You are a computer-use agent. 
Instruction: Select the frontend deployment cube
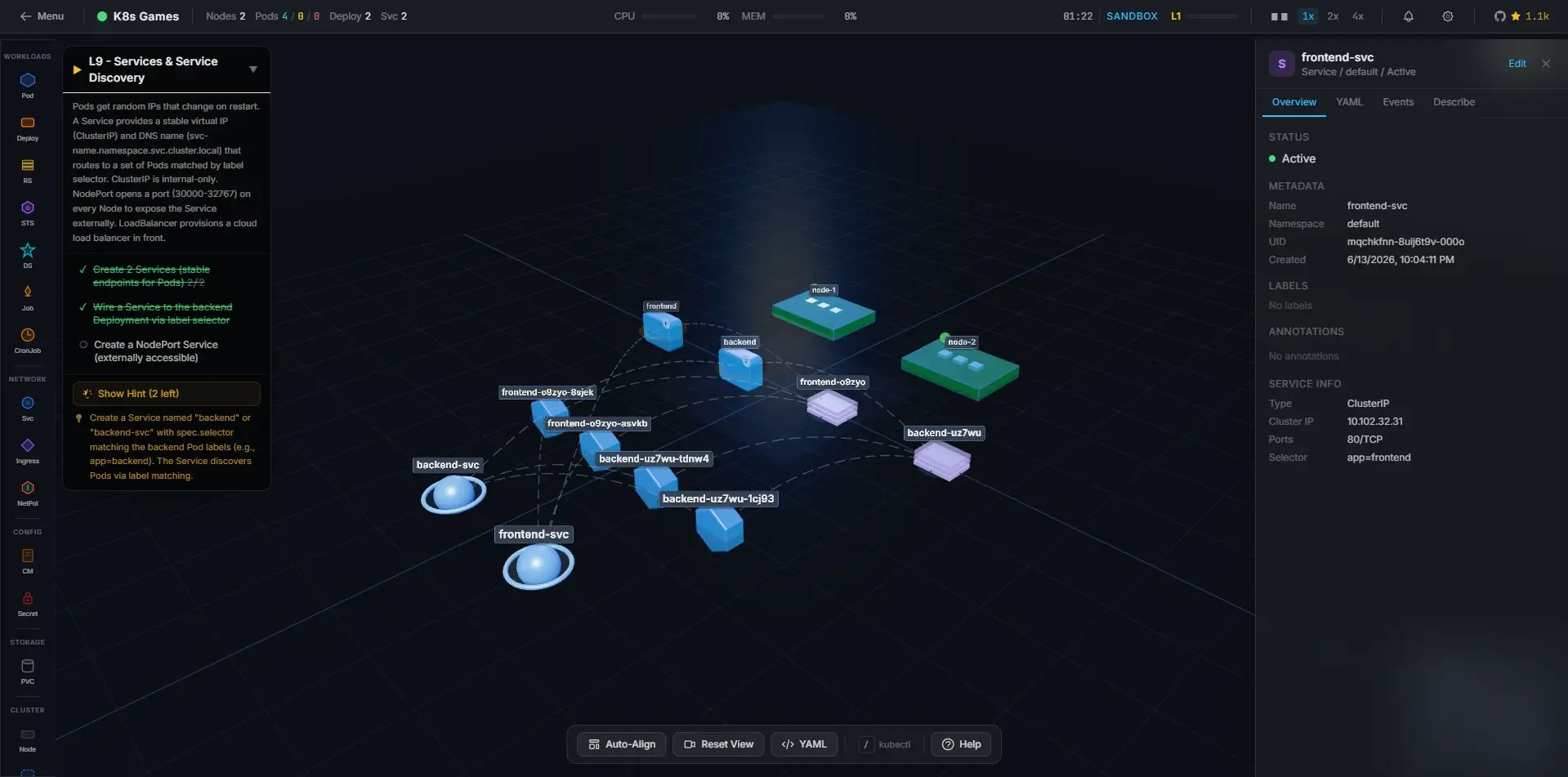[x=663, y=331]
